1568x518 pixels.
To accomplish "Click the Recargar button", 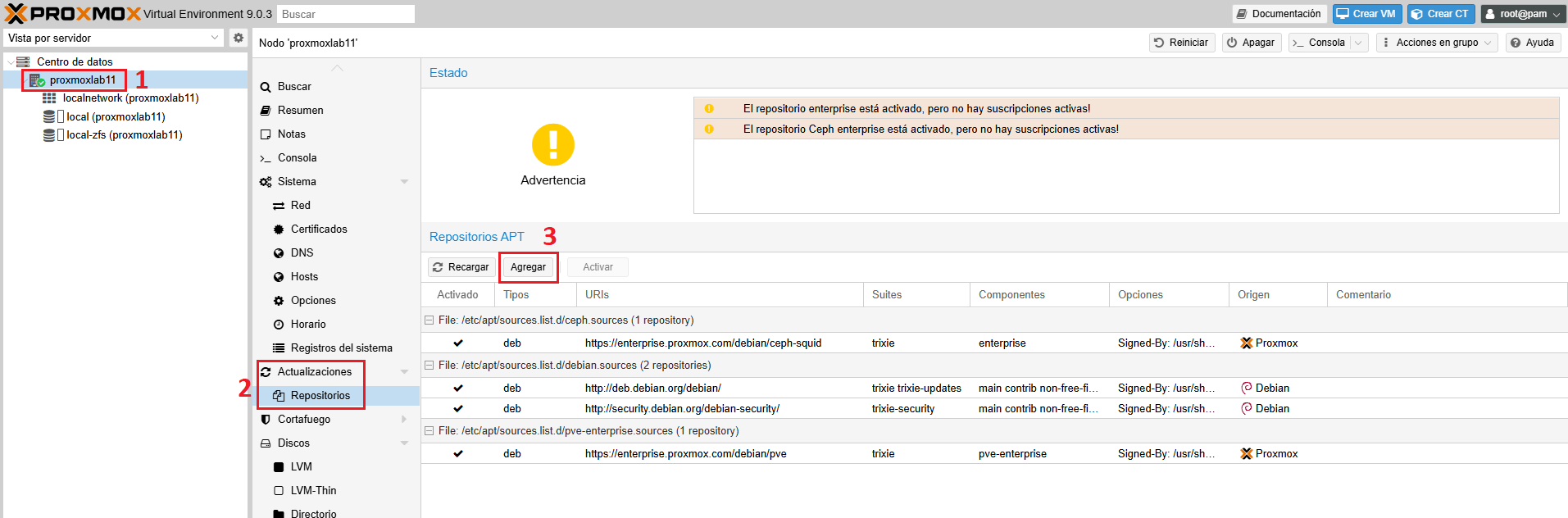I will pos(461,267).
